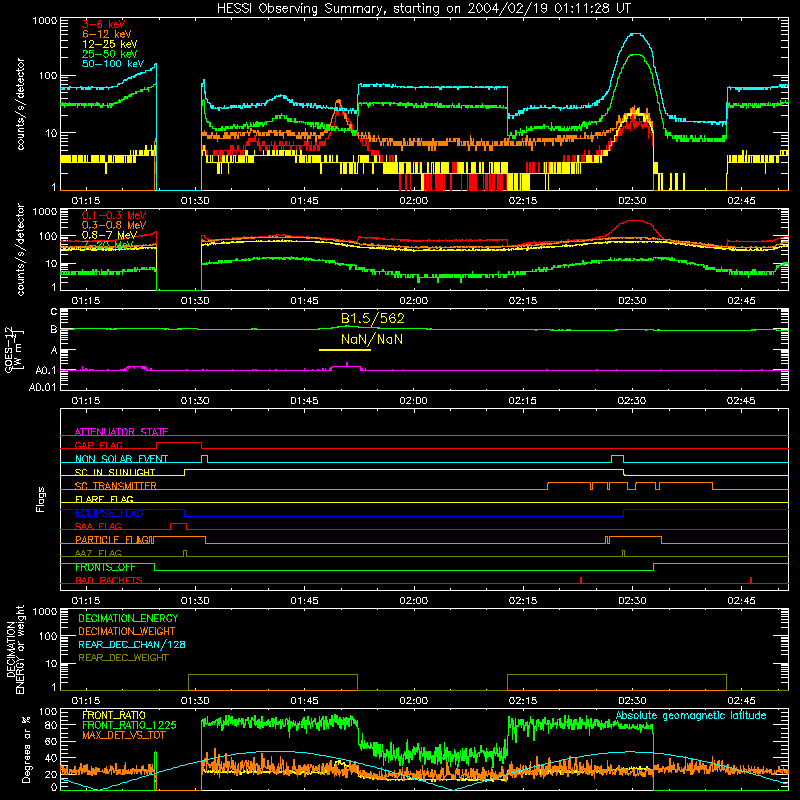Select the SAA_FLAG label

click(98, 526)
